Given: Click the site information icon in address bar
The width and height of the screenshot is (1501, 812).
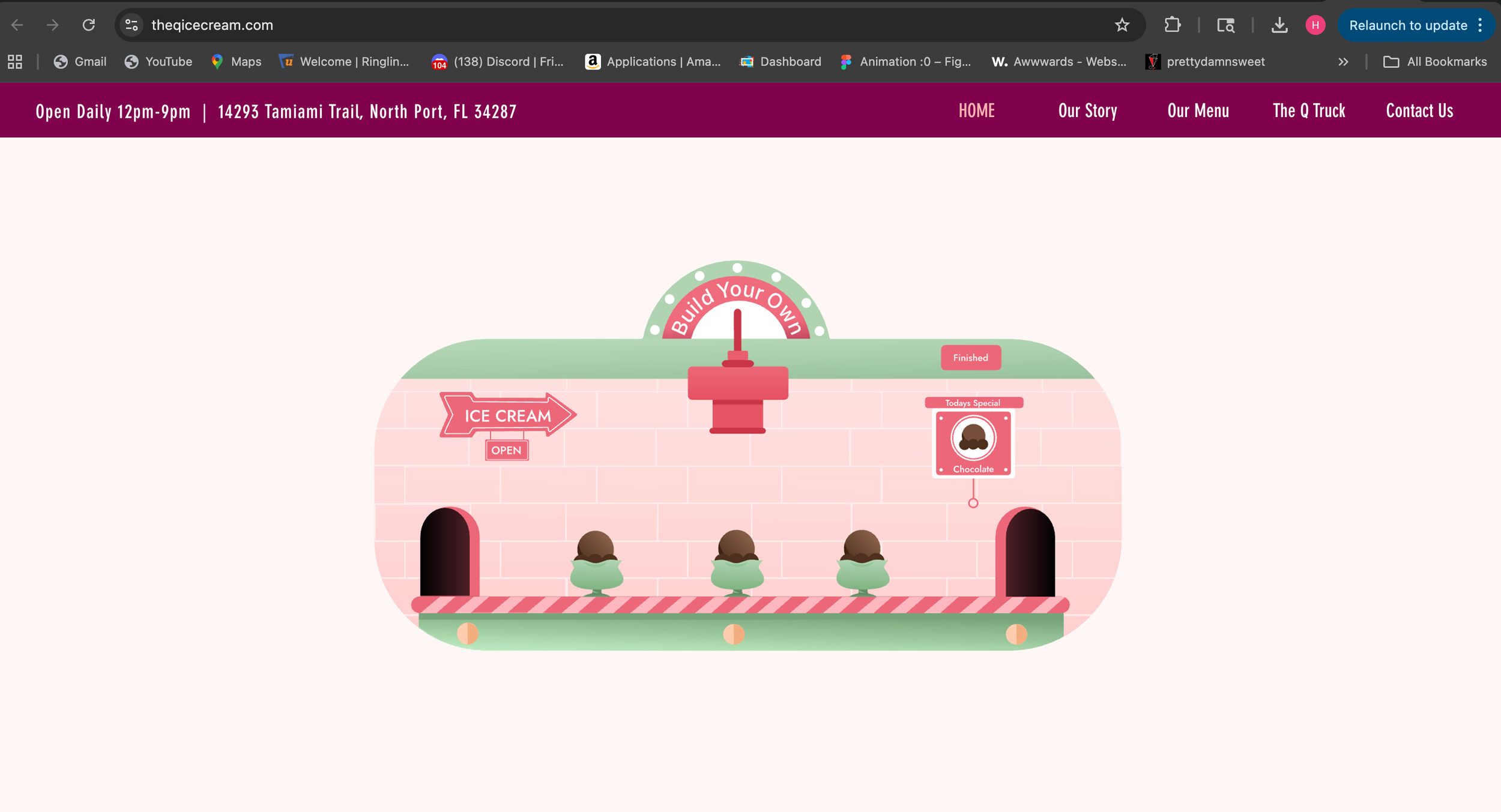Looking at the screenshot, I should pyautogui.click(x=131, y=25).
